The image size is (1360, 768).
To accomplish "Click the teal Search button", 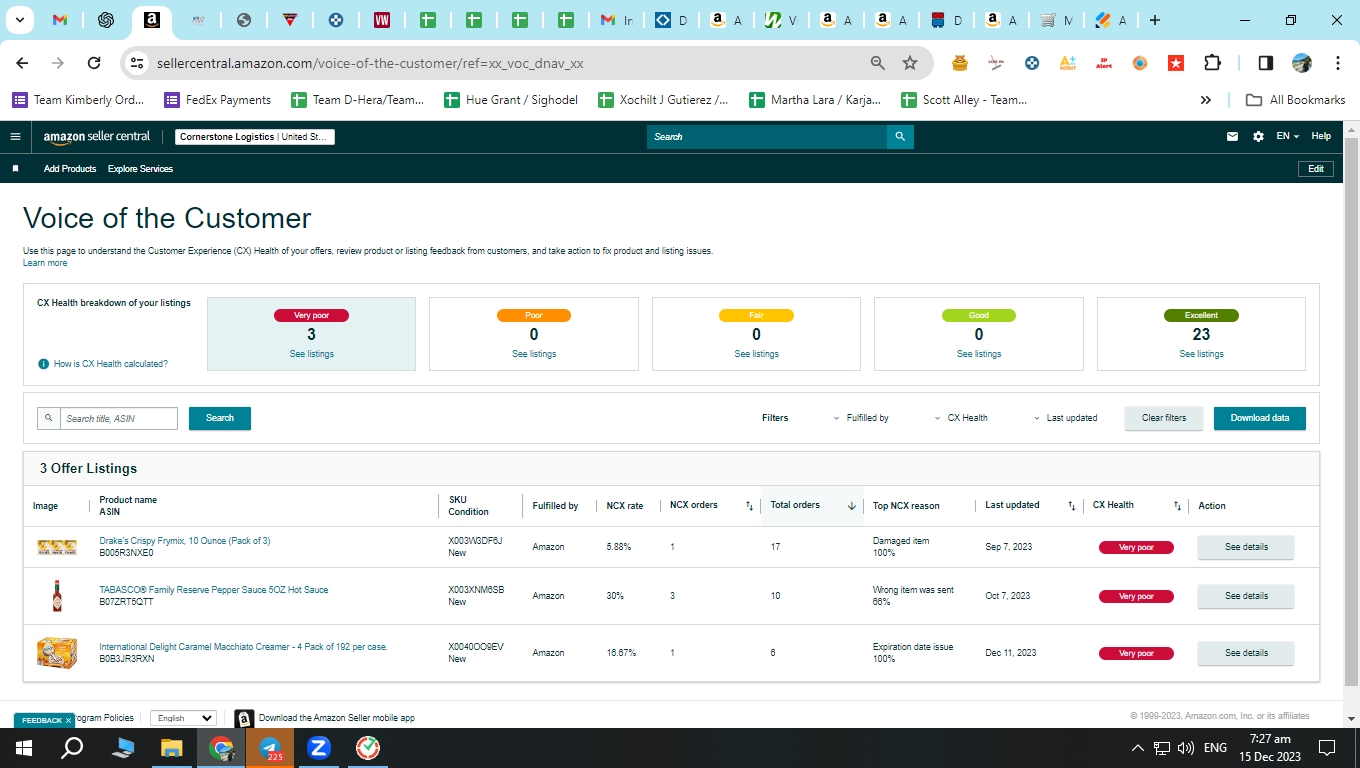I will pos(220,418).
